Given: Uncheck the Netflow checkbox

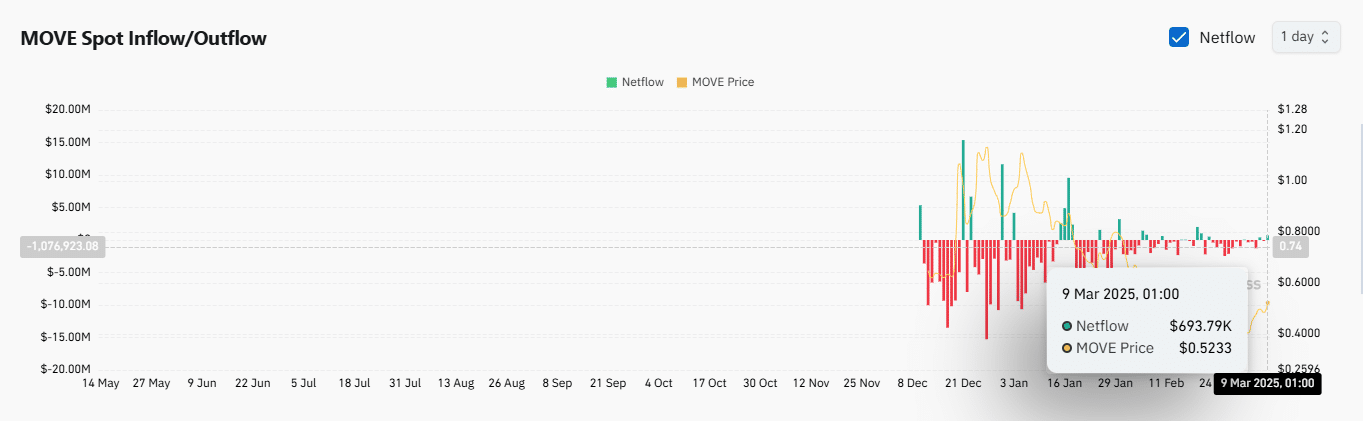Looking at the screenshot, I should click(1178, 37).
